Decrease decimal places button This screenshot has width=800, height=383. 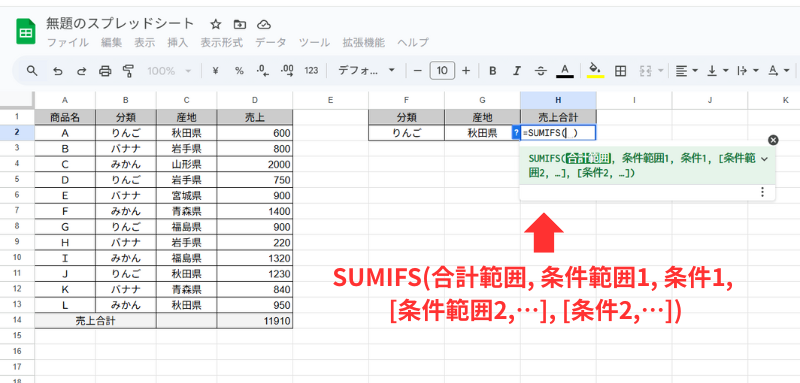click(263, 70)
